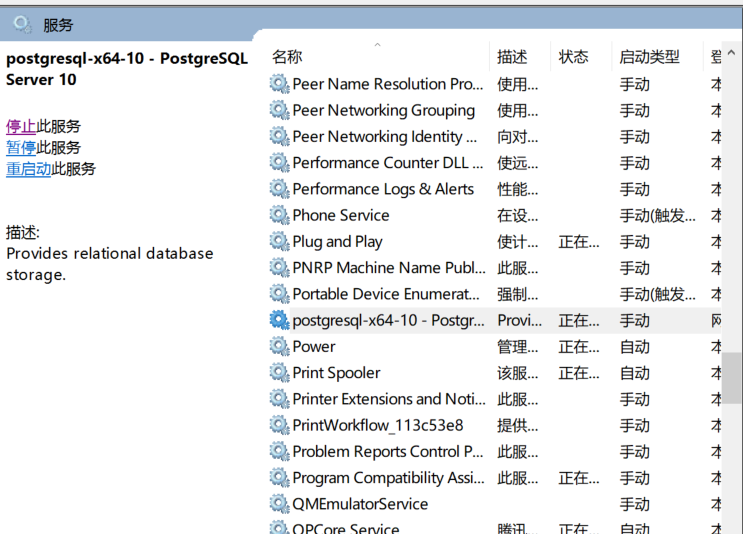This screenshot has height=534, width=743.
Task: Click the 自动 startup type of Power
Action: 635,347
